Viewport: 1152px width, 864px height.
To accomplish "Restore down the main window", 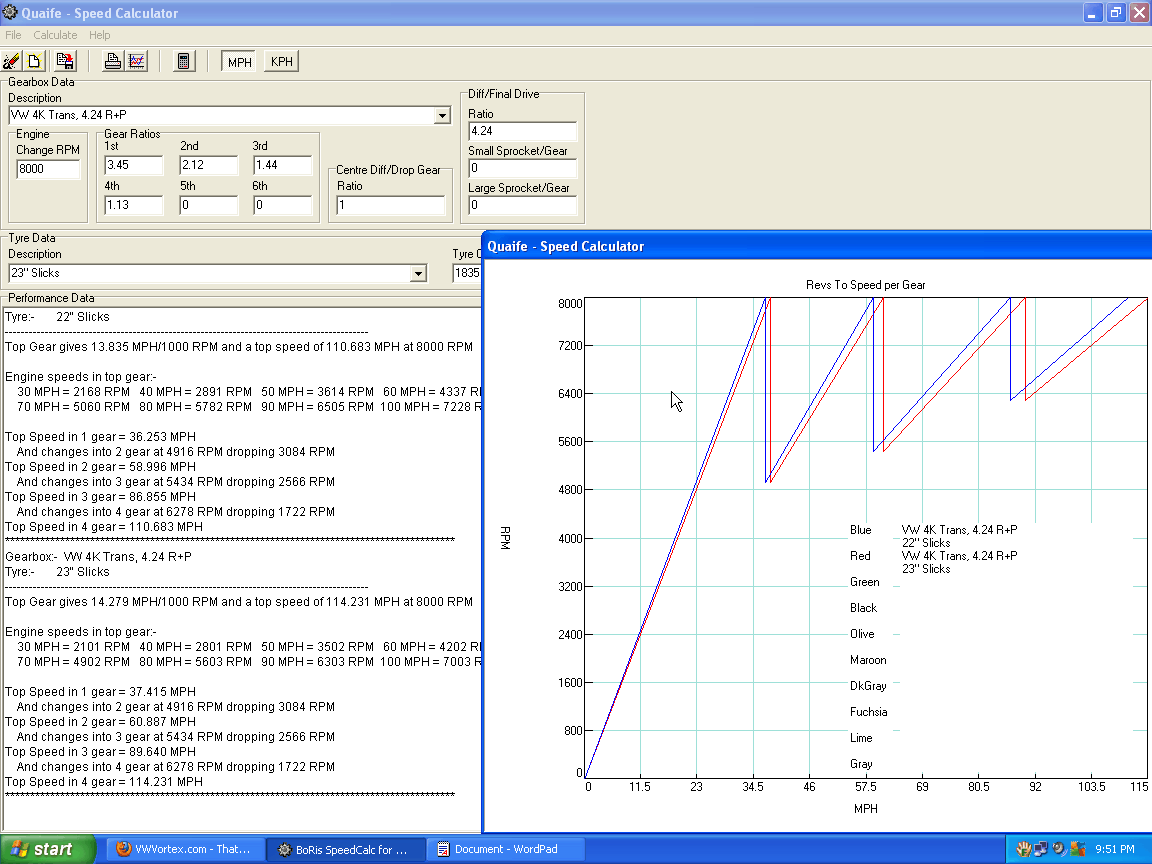I will pos(1115,12).
